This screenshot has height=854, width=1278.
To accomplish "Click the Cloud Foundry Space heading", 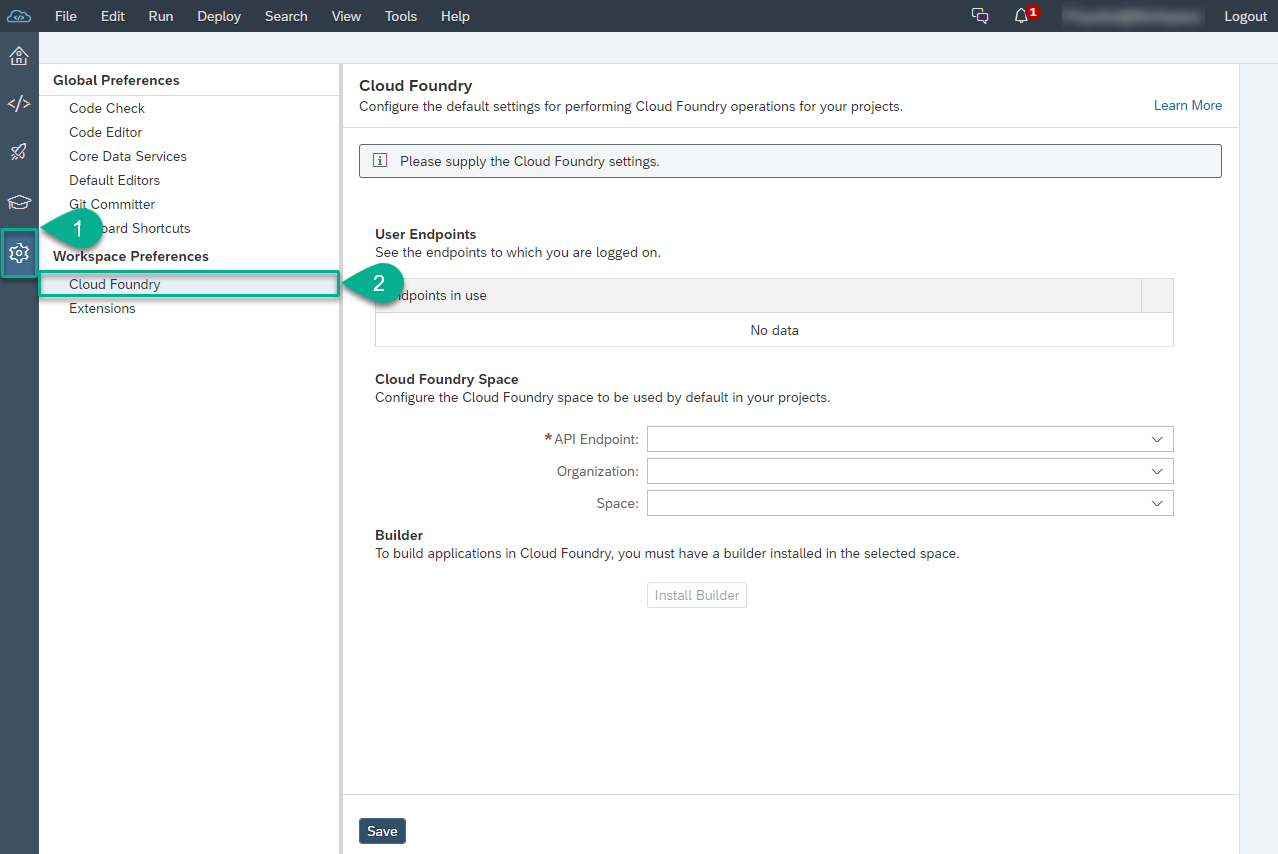I will coord(447,379).
